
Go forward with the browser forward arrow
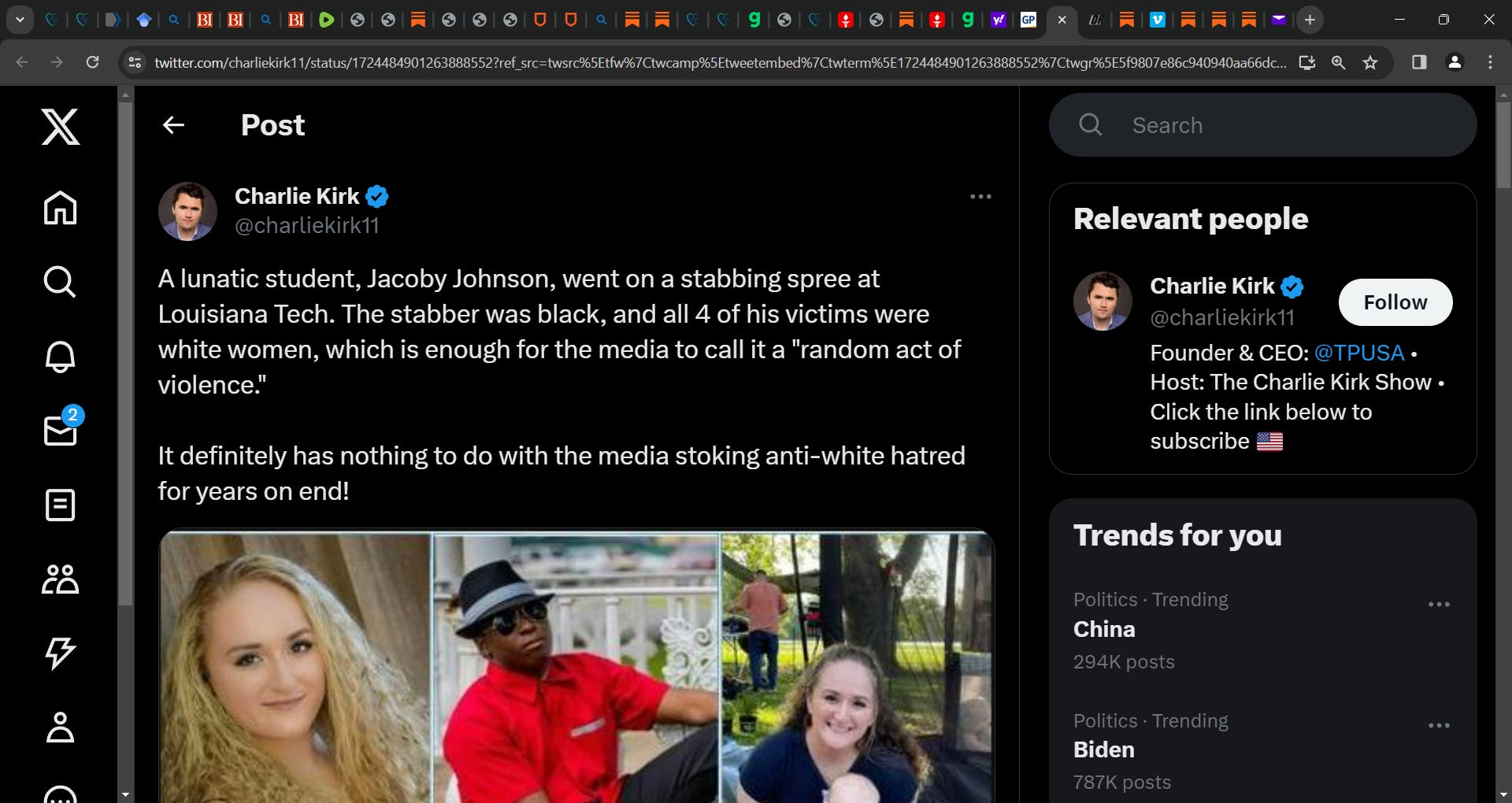(x=57, y=62)
